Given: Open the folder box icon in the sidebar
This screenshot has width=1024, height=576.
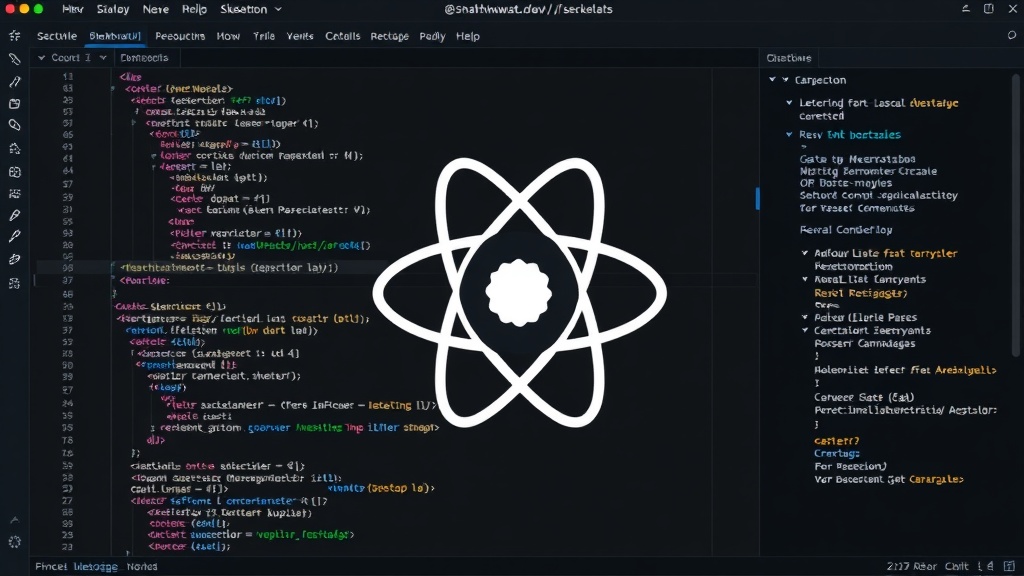Looking at the screenshot, I should [14, 104].
